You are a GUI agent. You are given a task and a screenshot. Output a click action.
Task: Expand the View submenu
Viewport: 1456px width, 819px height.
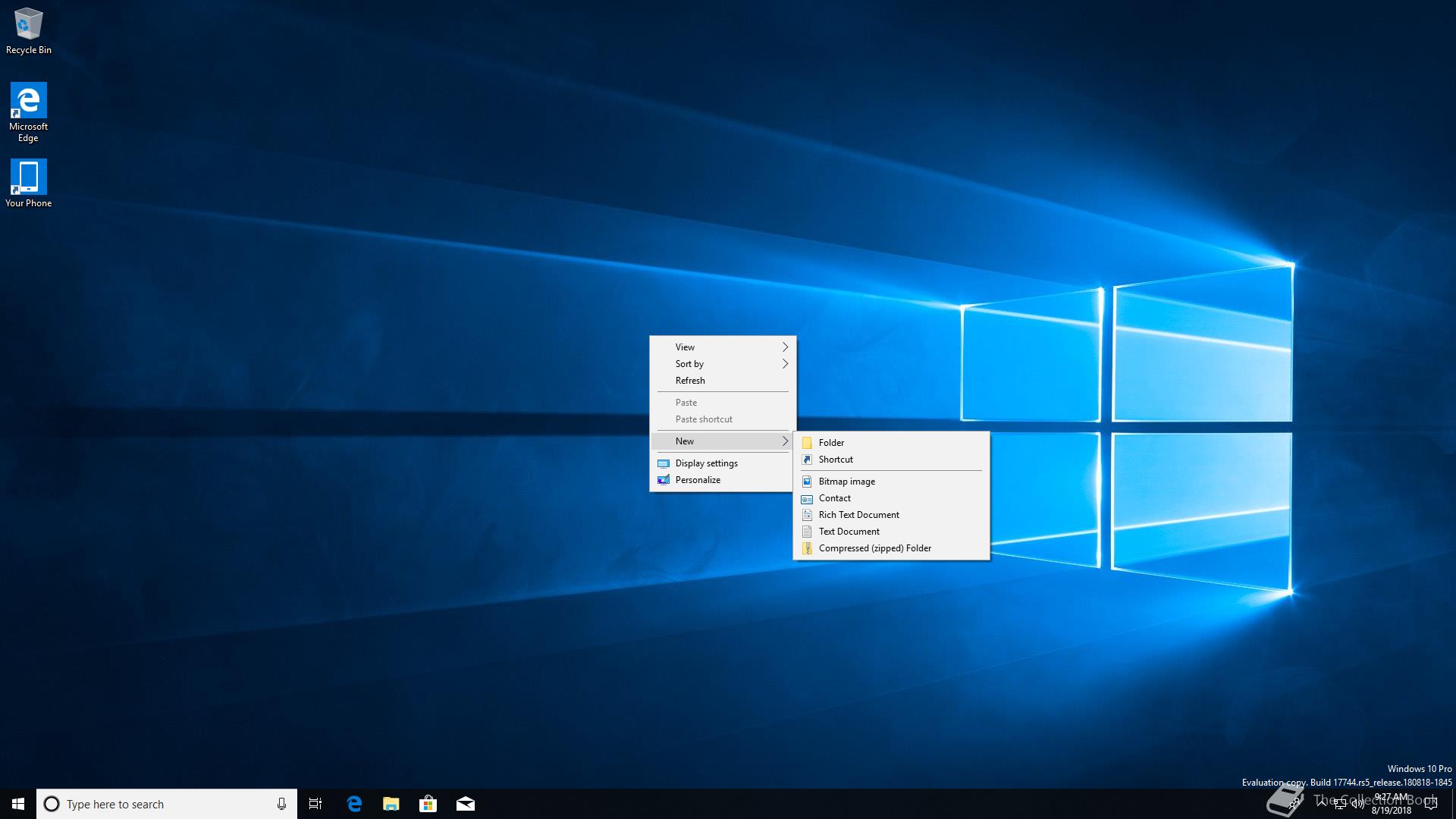point(723,347)
